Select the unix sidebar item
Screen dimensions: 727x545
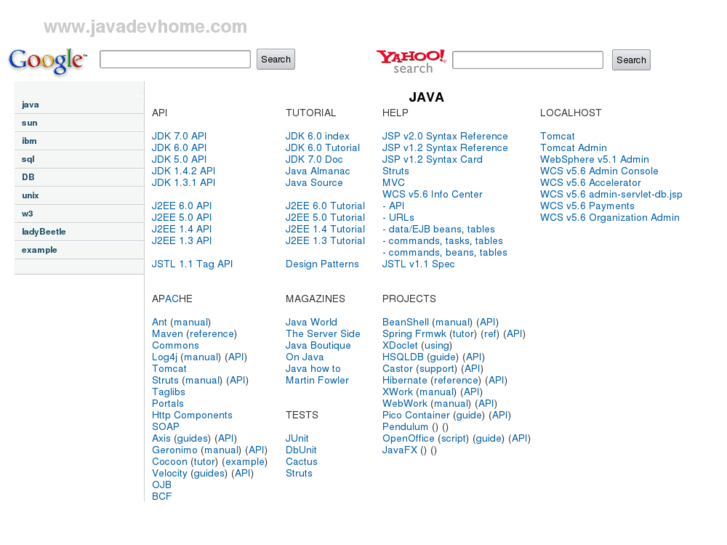[79, 195]
